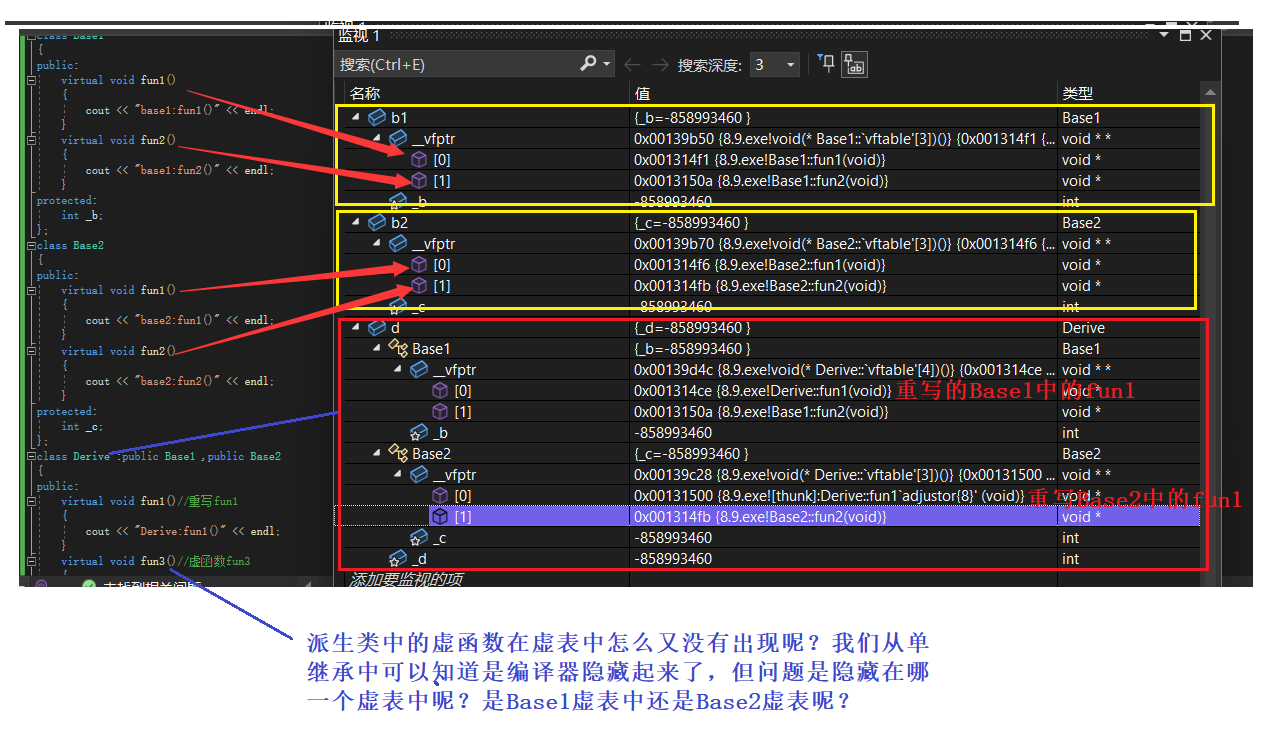The height and width of the screenshot is (756, 1285).
Task: Click the 'int _b;' line in code editor
Action: click(x=81, y=215)
